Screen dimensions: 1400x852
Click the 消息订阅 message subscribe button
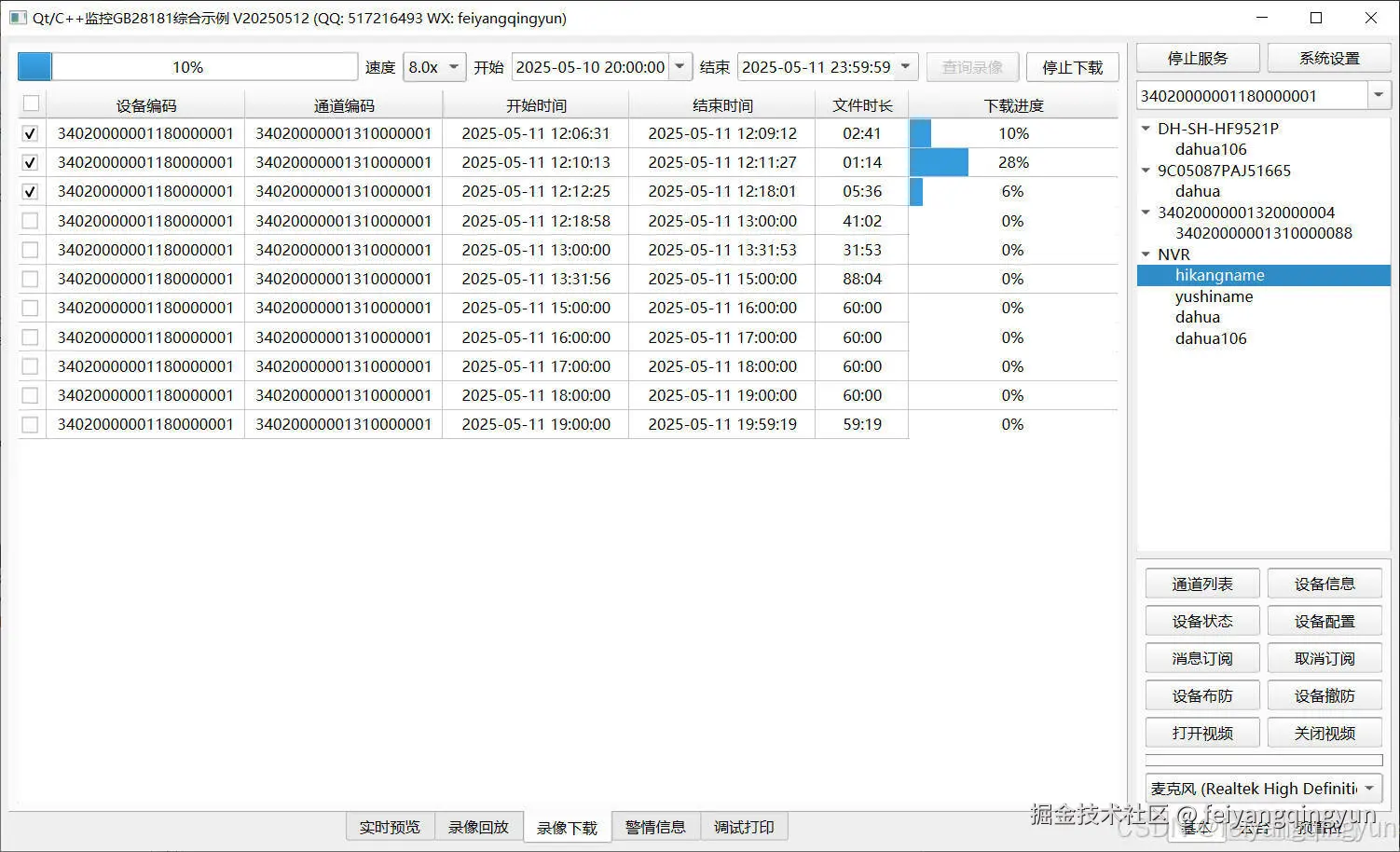click(x=1201, y=657)
